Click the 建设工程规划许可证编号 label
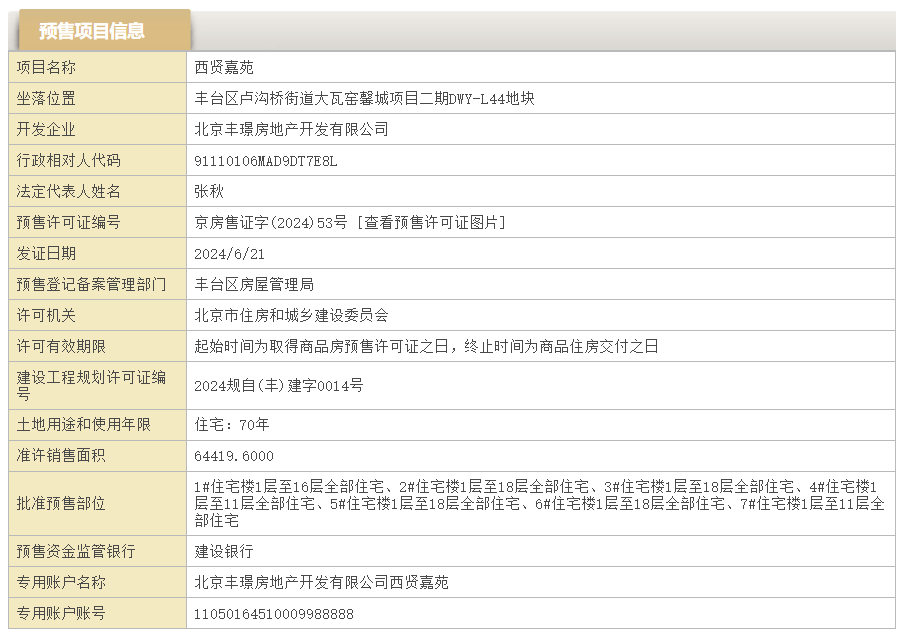This screenshot has height=635, width=901. (91, 386)
